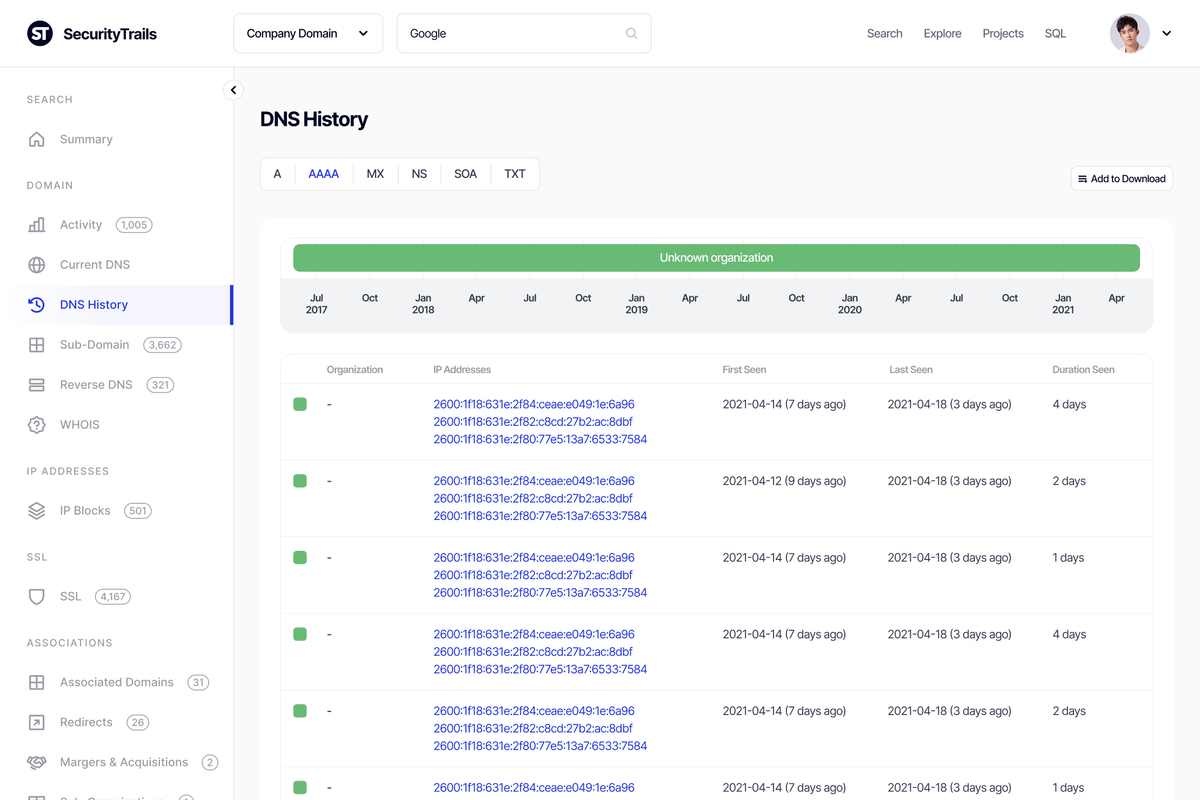1200x800 pixels.
Task: Open Projects in top navigation
Action: coord(1003,34)
